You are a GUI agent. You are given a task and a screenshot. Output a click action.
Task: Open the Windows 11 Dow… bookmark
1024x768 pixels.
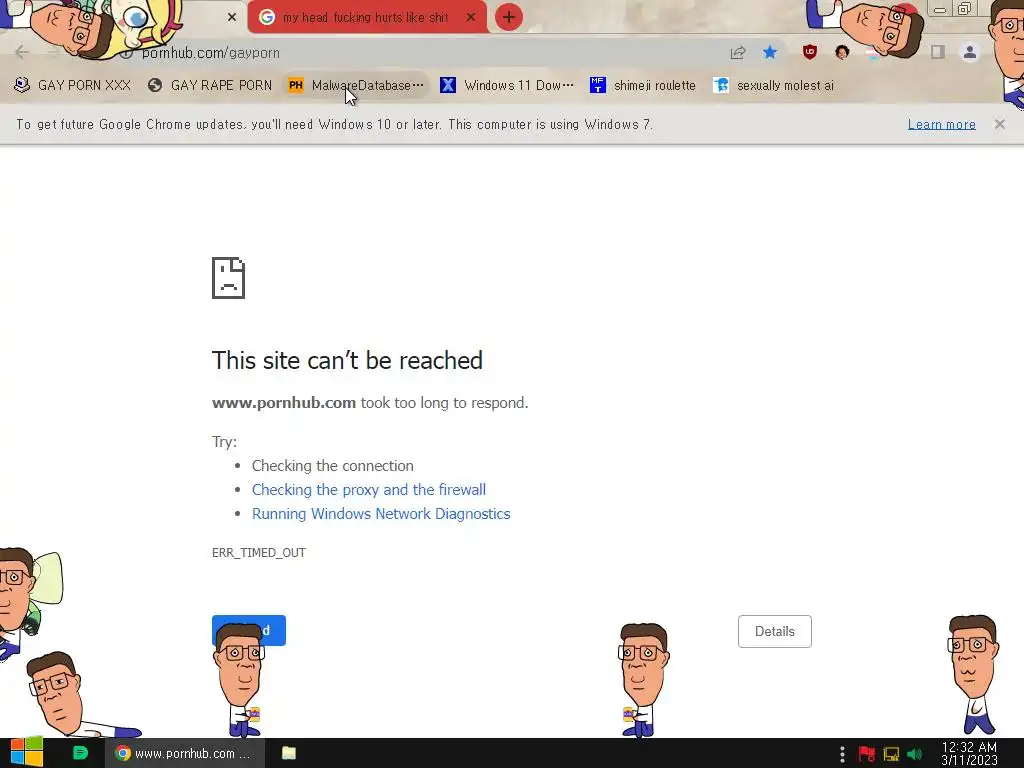[x=507, y=86]
